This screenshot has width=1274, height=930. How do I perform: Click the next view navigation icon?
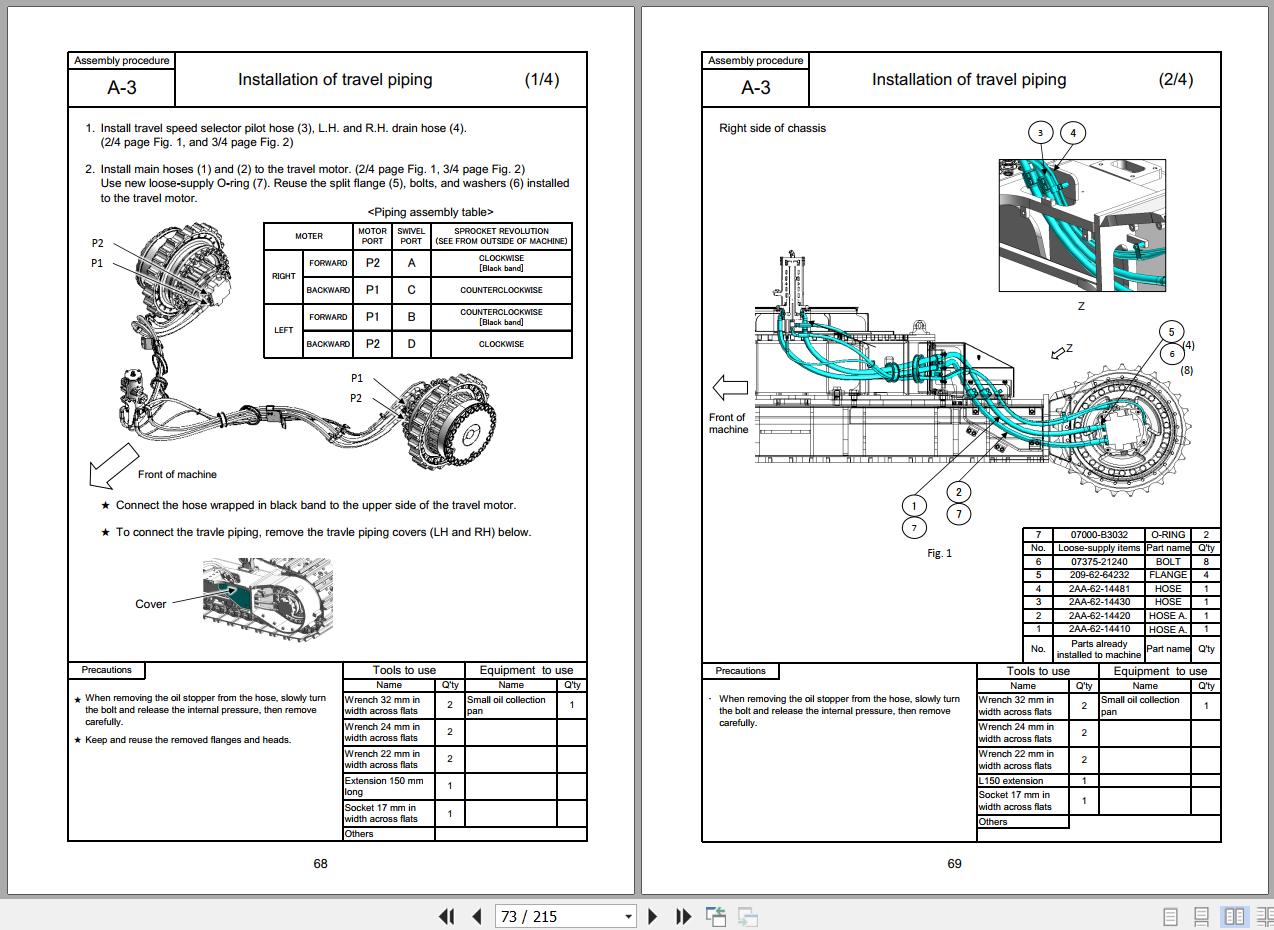coord(747,916)
